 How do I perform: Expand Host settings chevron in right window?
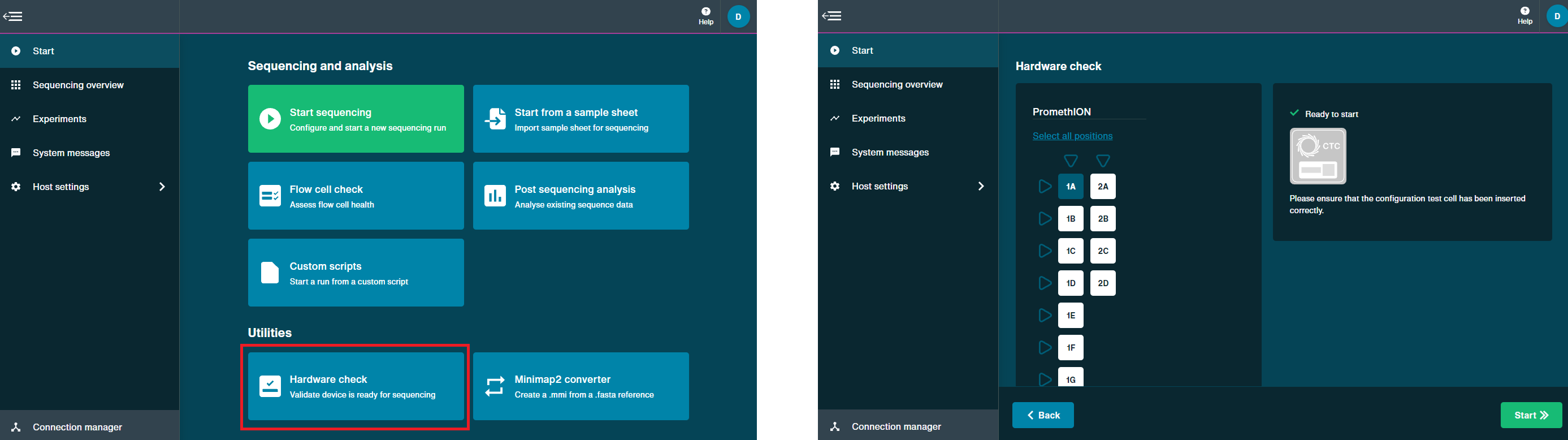pyautogui.click(x=981, y=186)
